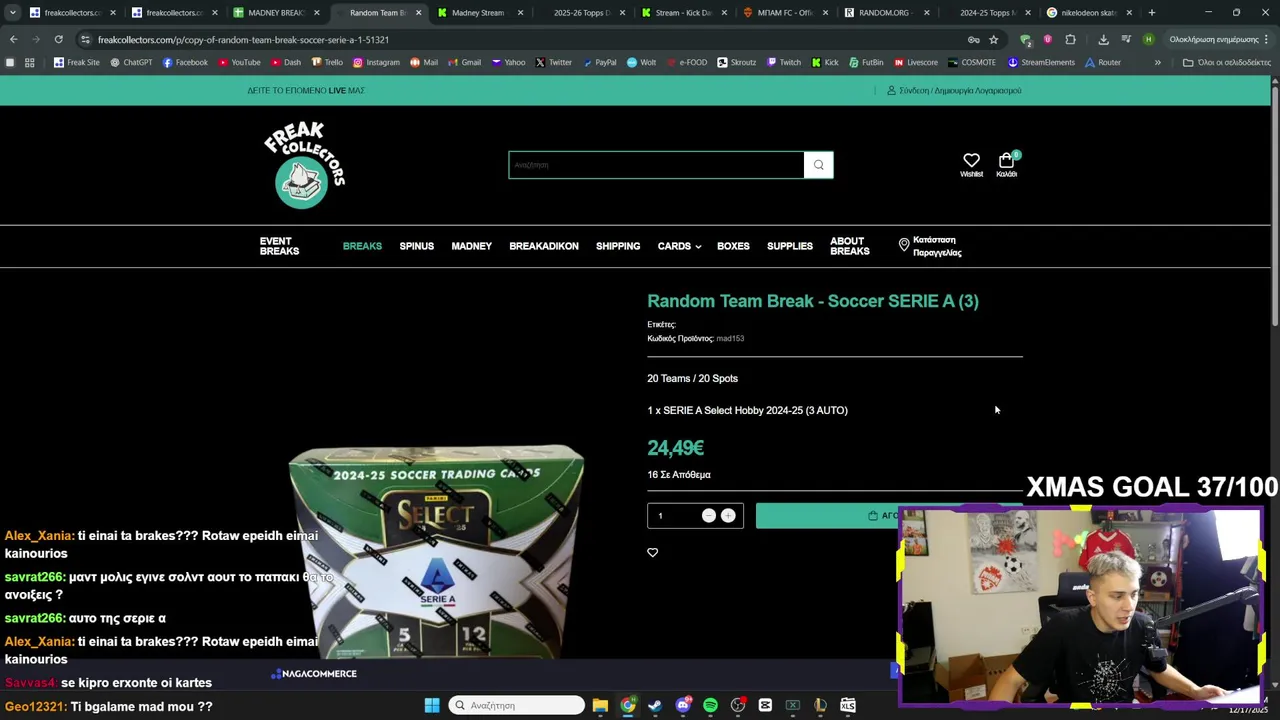Bookmark this page with the star icon
The height and width of the screenshot is (720, 1280).
[x=993, y=40]
